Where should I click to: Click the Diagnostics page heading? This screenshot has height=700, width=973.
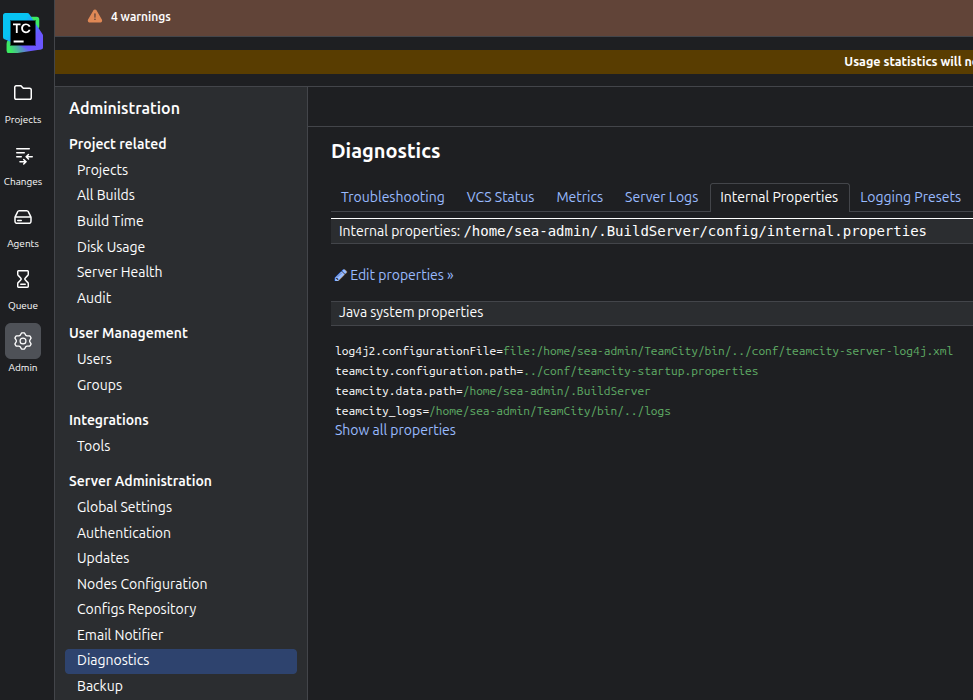[385, 151]
